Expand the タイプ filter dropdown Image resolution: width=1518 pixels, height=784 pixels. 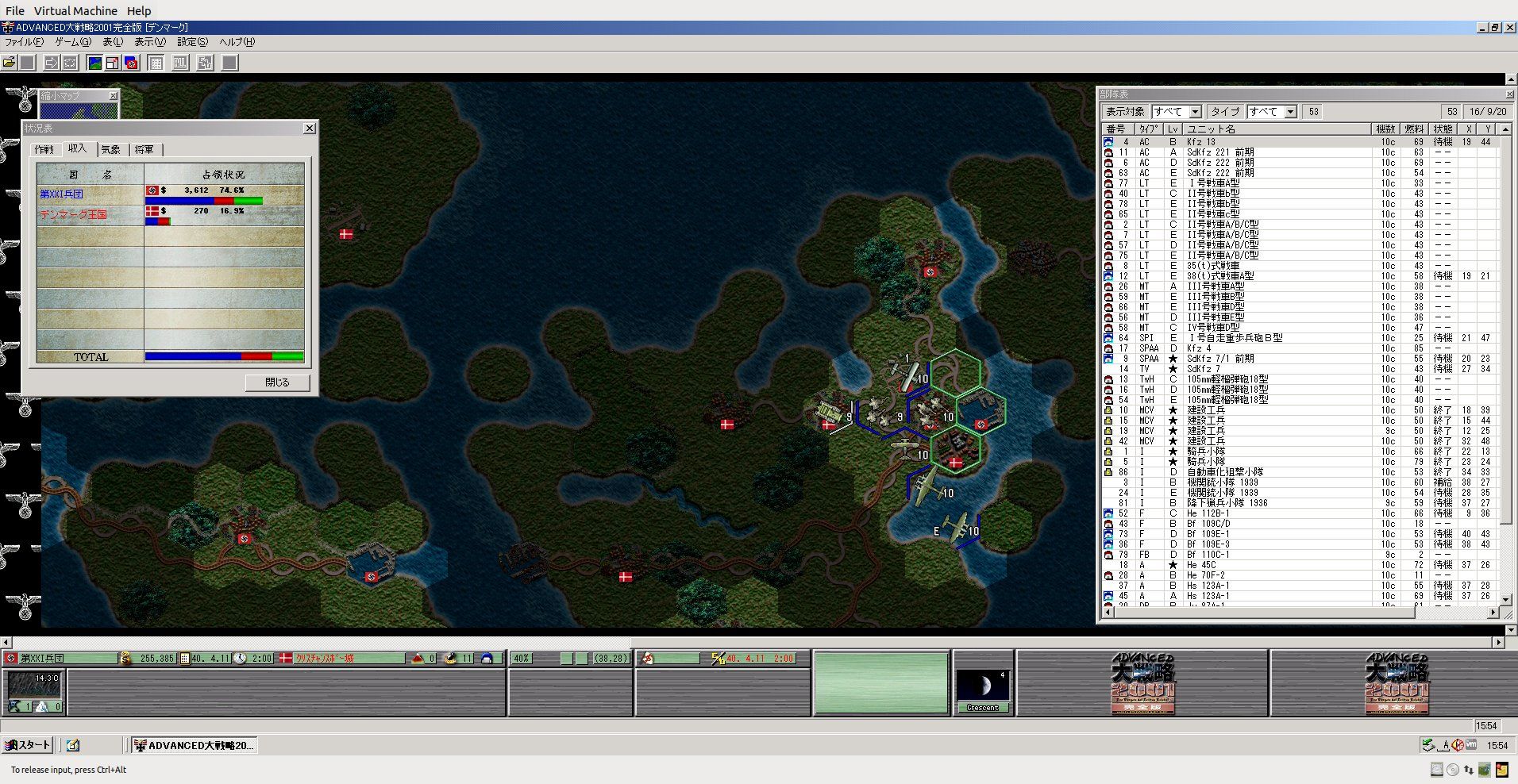coord(1290,112)
